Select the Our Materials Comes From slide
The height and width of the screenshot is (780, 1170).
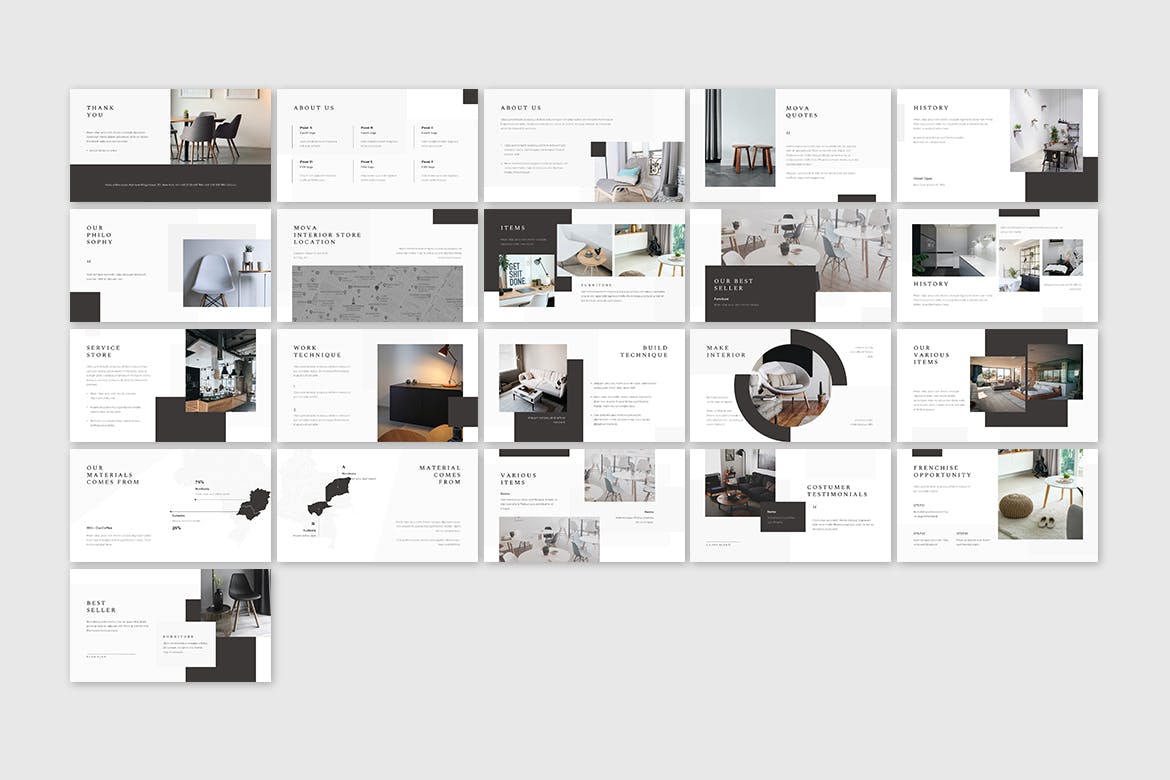(170, 505)
